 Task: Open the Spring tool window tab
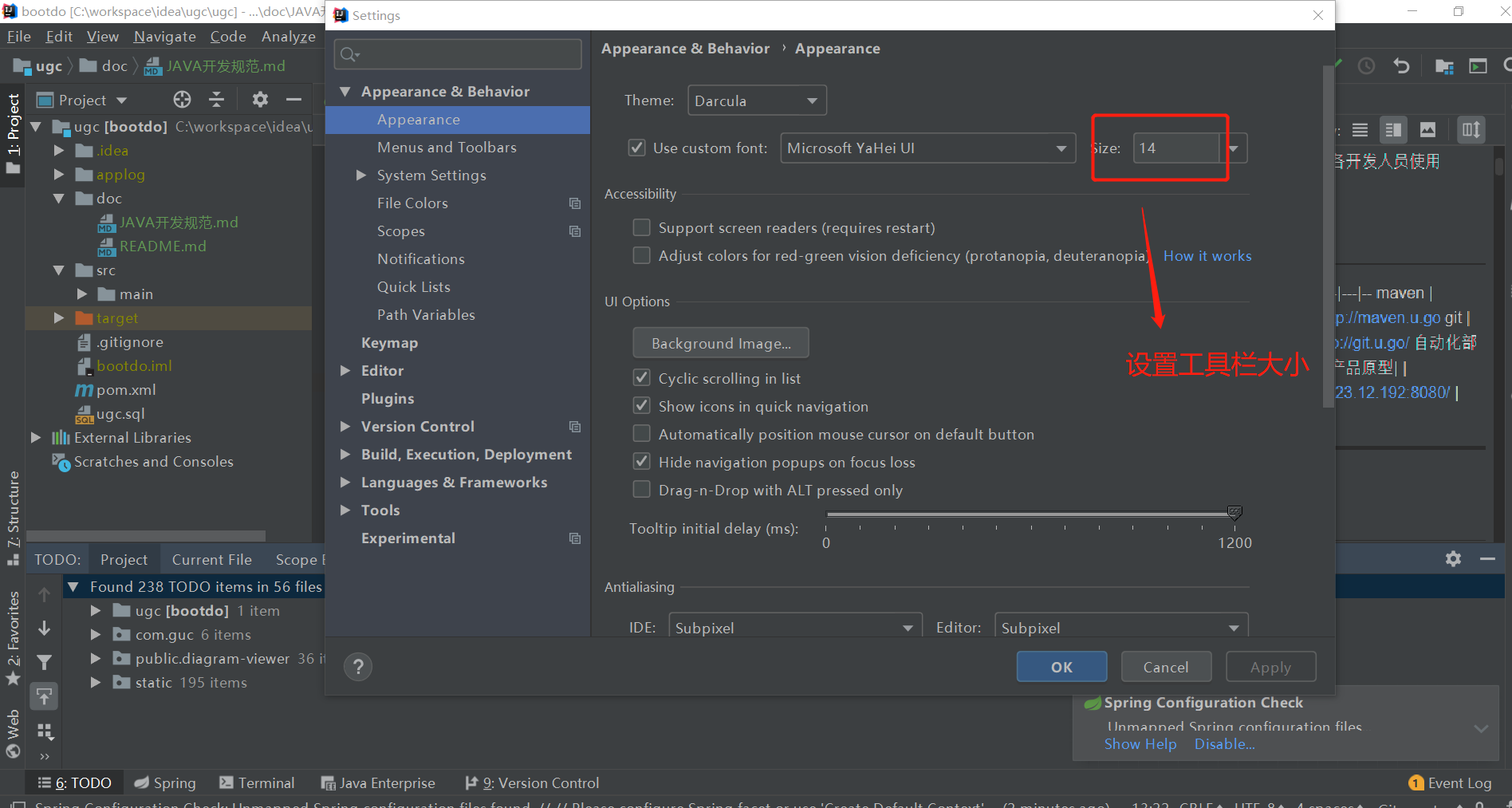[x=165, y=783]
